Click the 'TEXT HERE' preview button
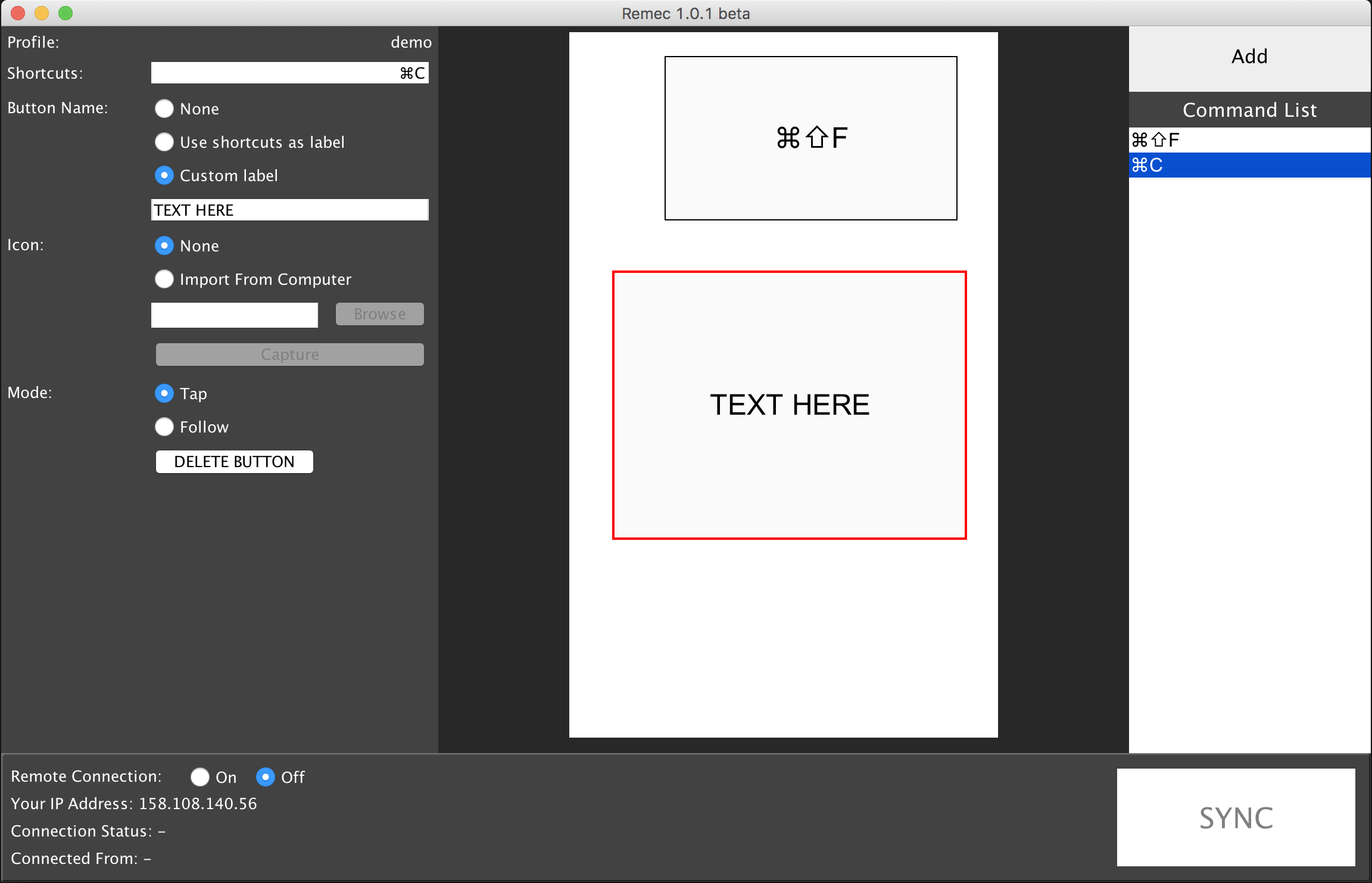This screenshot has height=883, width=1372. [x=790, y=405]
